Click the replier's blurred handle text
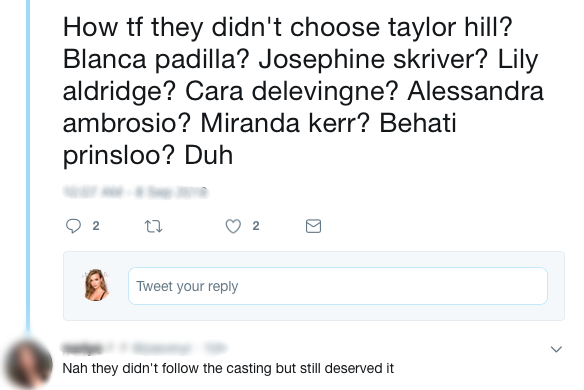This screenshot has height=390, width=584. pos(160,348)
